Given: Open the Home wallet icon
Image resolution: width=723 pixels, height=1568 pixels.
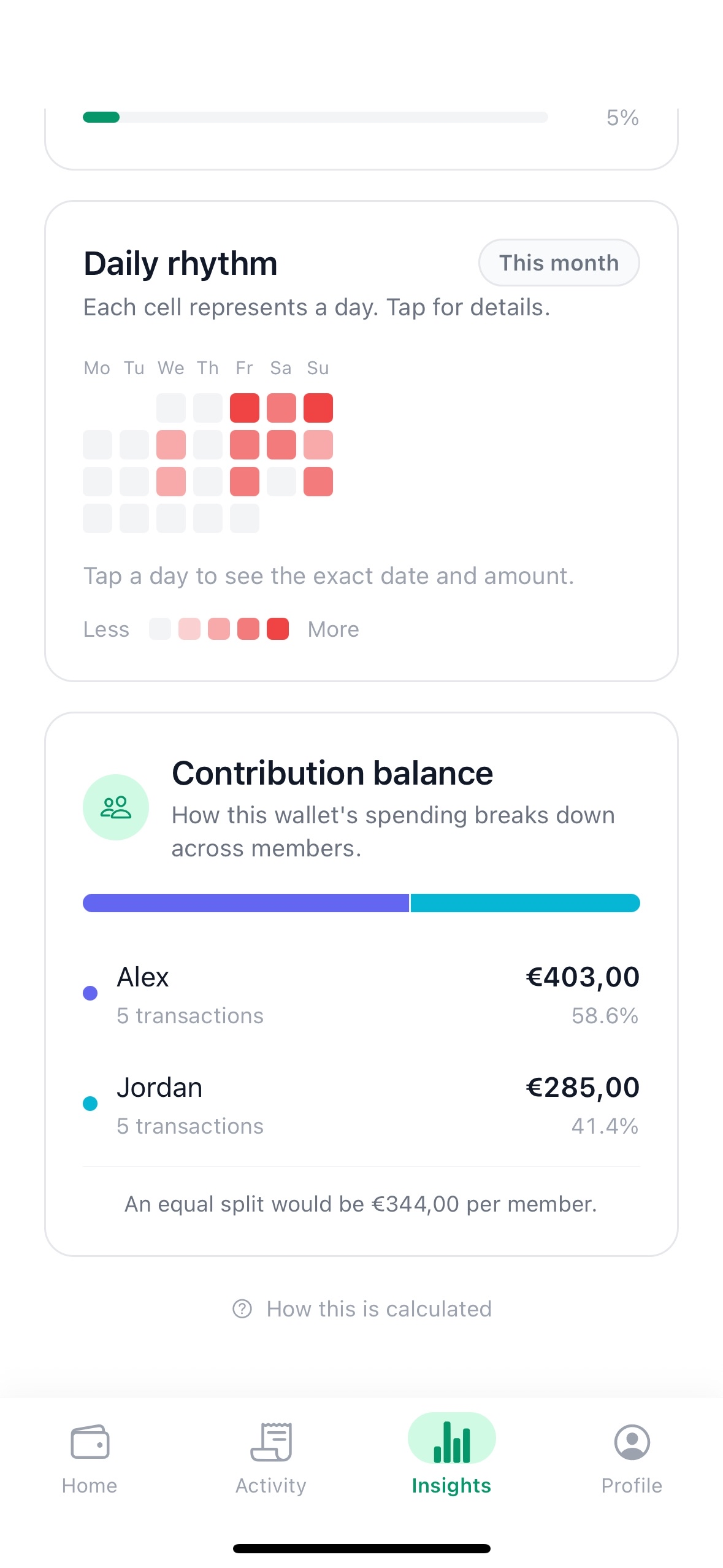Looking at the screenshot, I should [x=90, y=1441].
